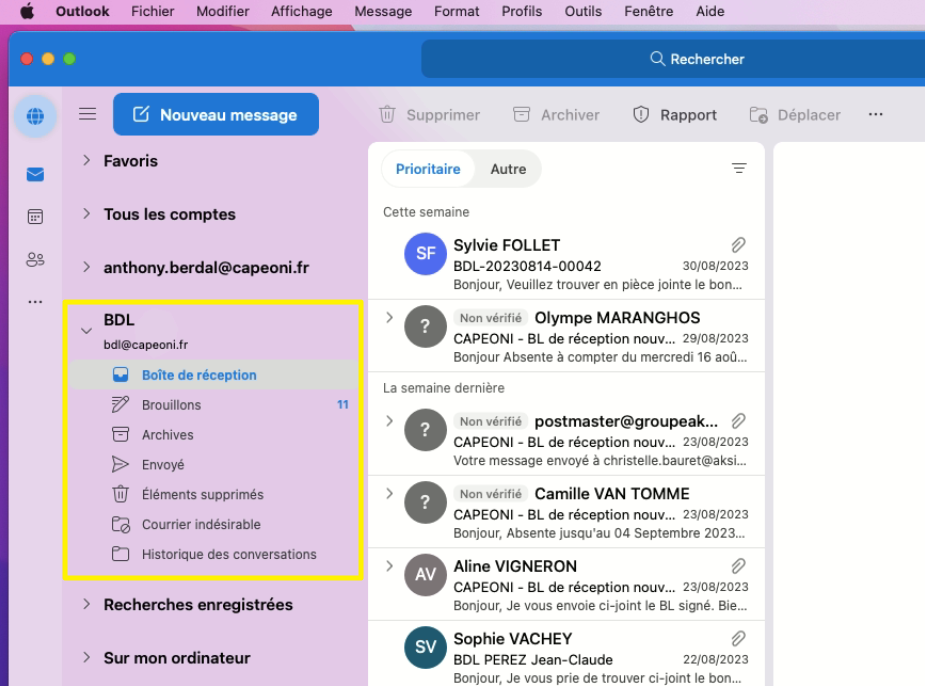Click the Éléments supprimés trash icon
Image resolution: width=925 pixels, height=686 pixels.
(120, 494)
